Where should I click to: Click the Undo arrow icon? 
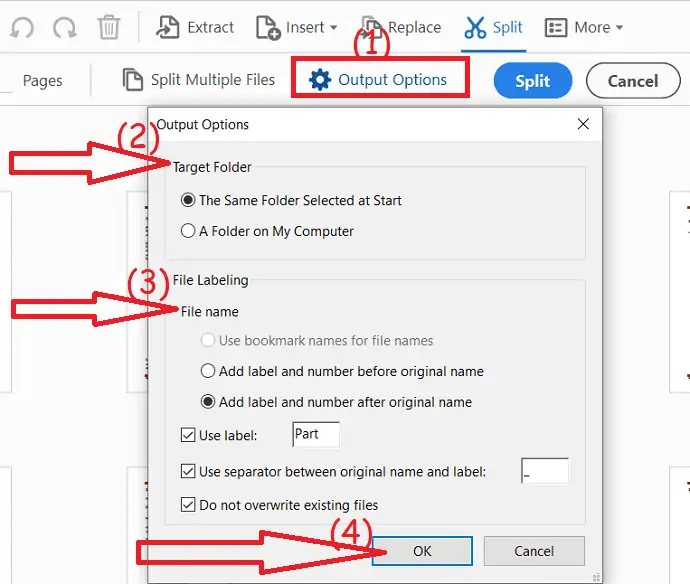[x=21, y=27]
